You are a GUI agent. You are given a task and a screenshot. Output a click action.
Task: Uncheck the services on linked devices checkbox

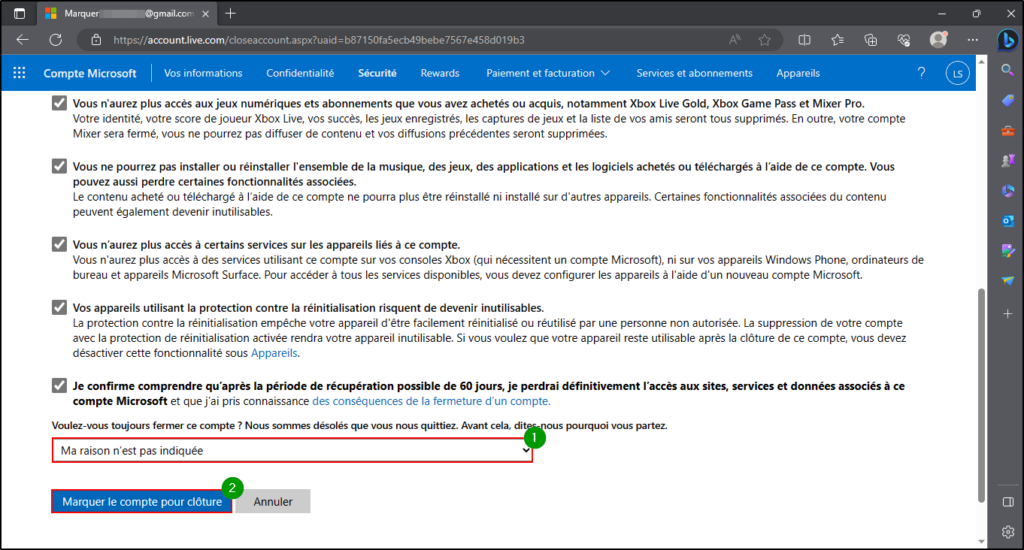[59, 244]
